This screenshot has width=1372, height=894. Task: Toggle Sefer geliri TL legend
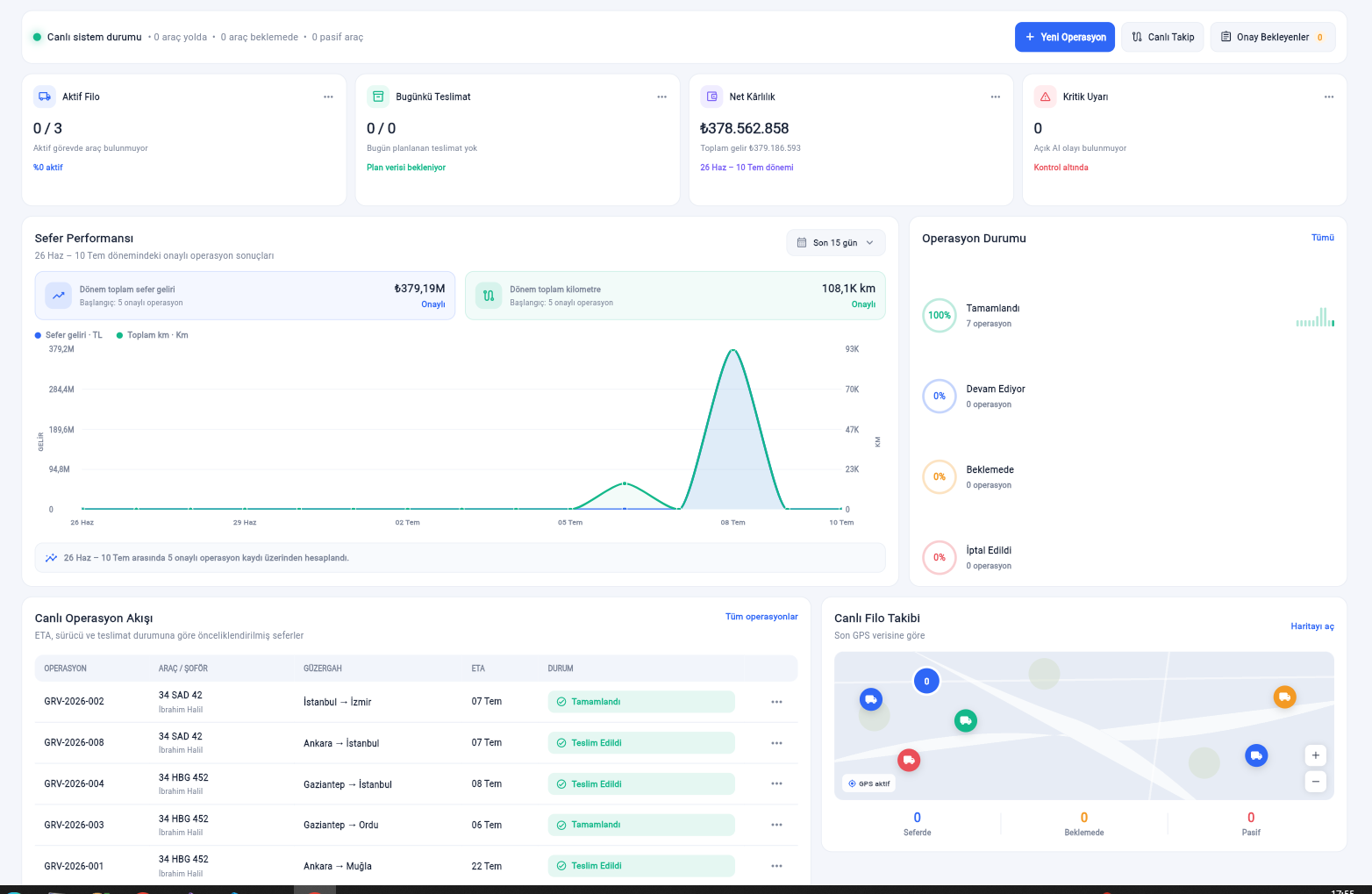click(x=68, y=335)
